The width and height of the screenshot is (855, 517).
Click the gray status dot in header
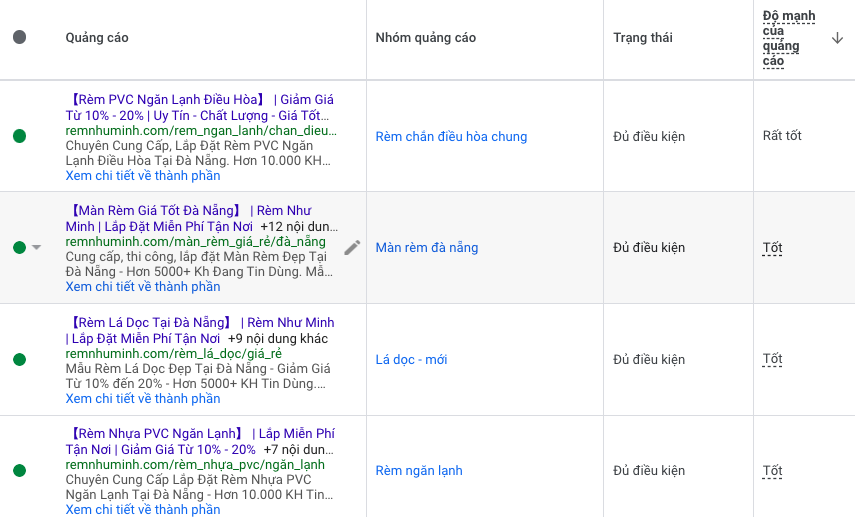pyautogui.click(x=19, y=38)
